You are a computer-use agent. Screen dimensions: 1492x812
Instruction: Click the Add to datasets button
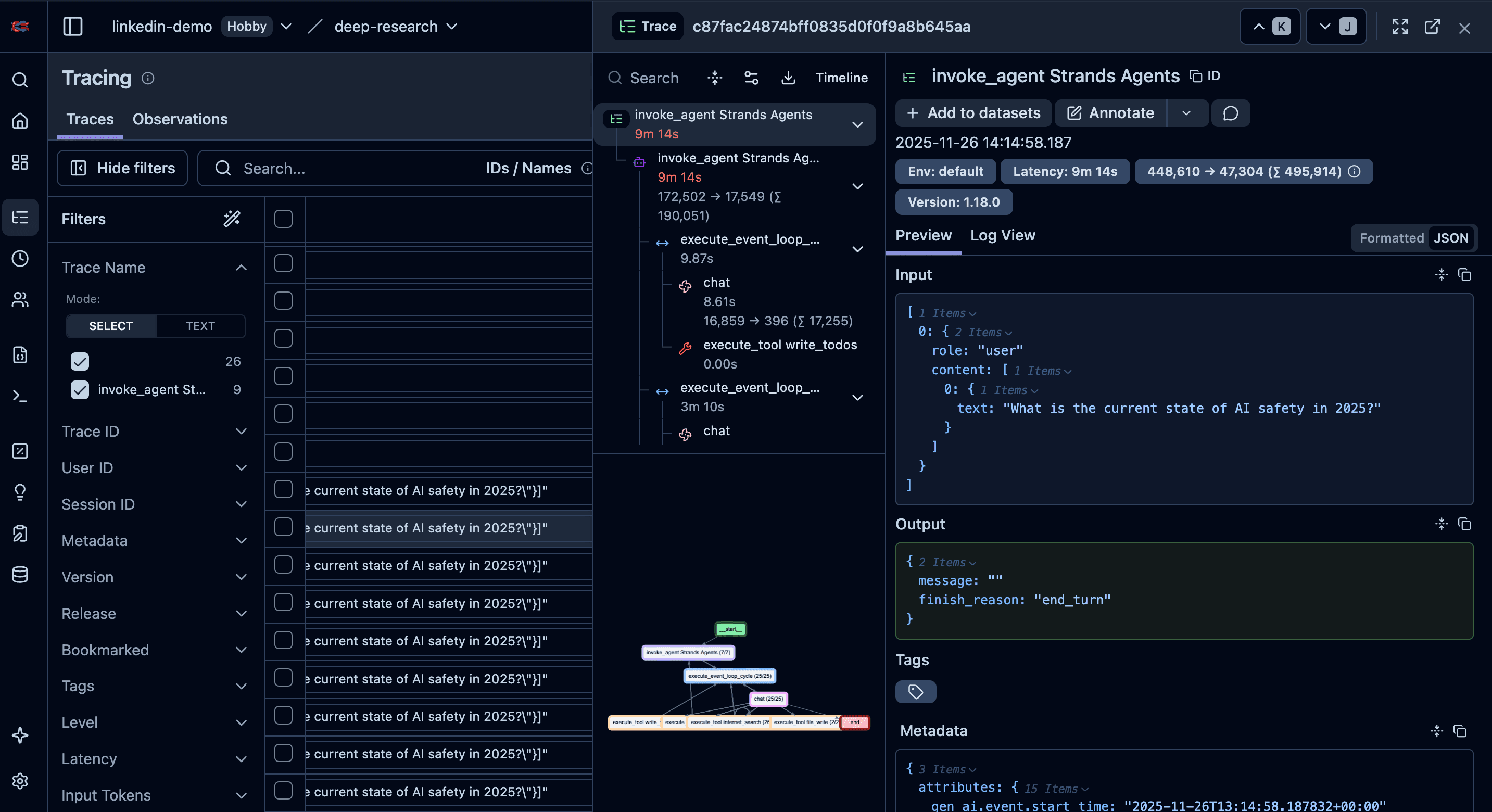(x=973, y=113)
